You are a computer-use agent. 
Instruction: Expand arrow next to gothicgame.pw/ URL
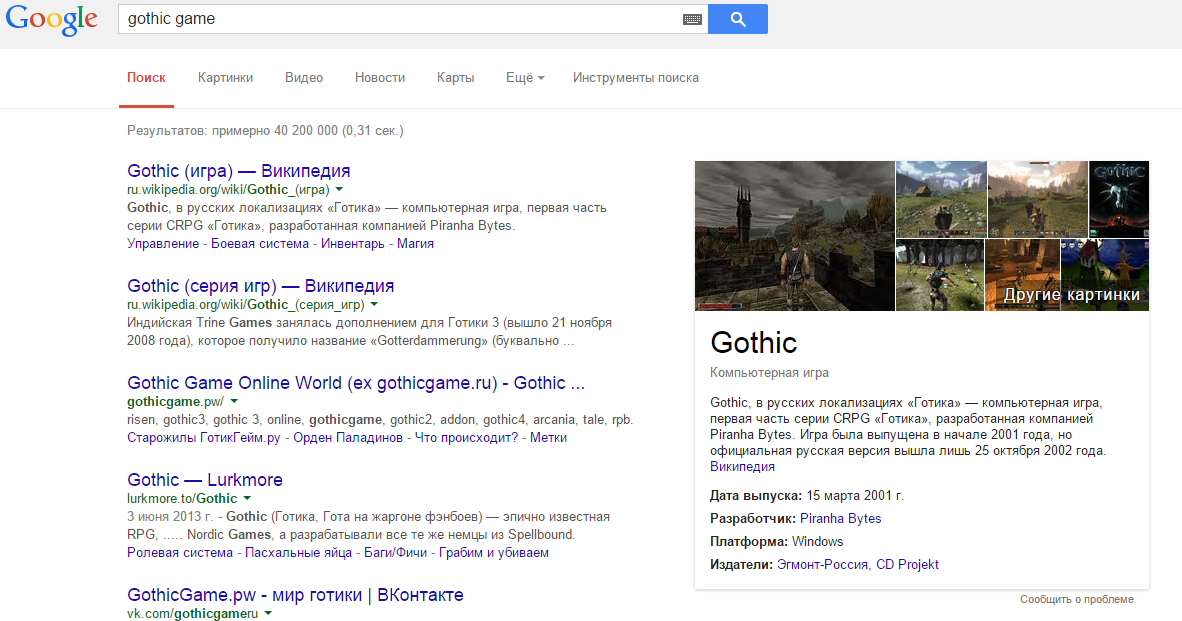tap(234, 402)
